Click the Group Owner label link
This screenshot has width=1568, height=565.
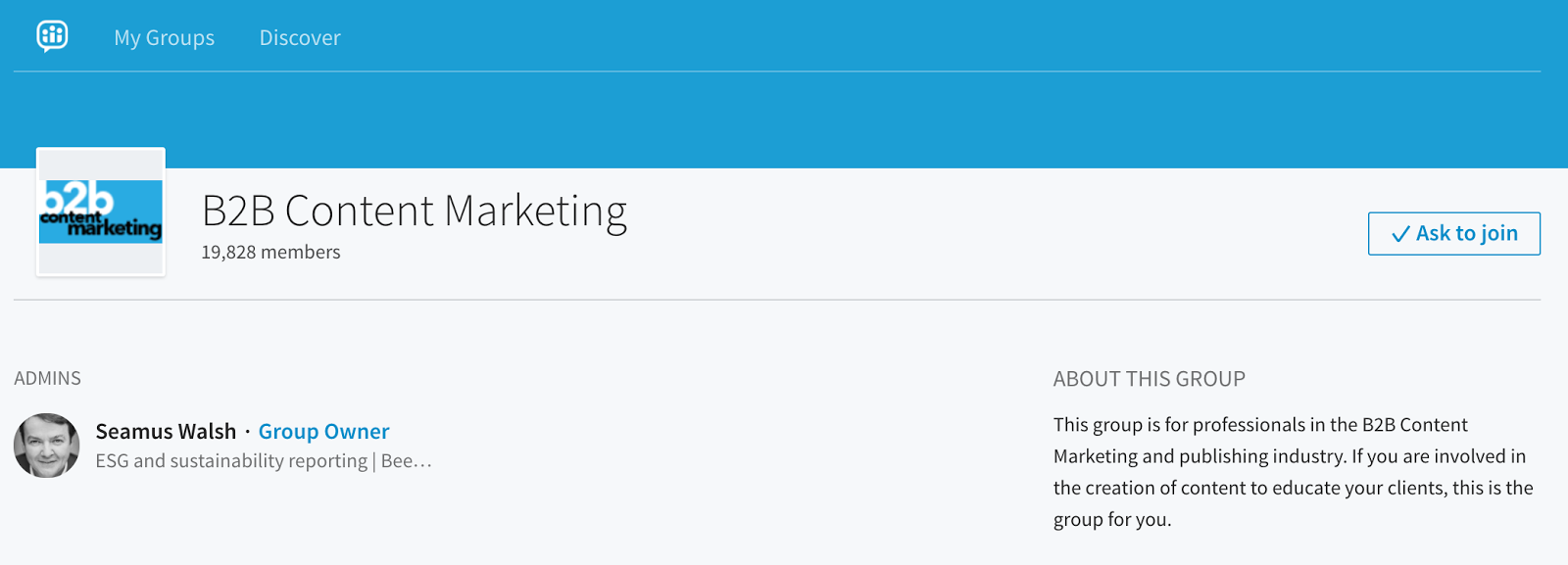click(x=323, y=432)
